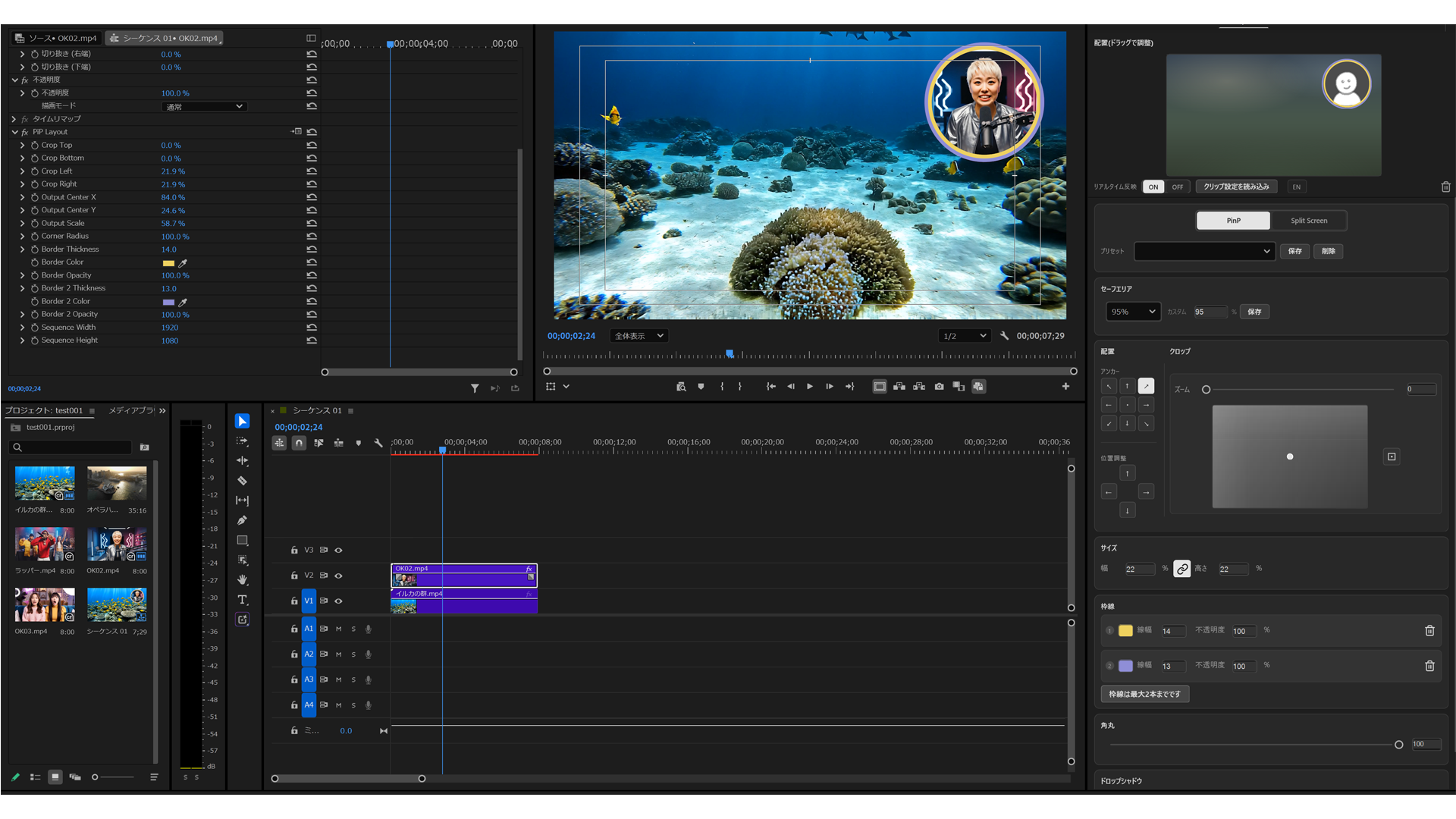Click the Button Editor plus icon
Image resolution: width=1456 pixels, height=819 pixels.
point(1065,387)
